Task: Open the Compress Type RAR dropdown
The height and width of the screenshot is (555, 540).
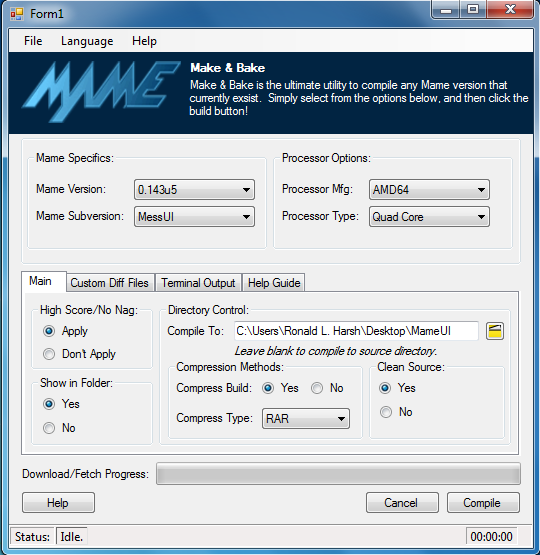Action: pos(306,418)
